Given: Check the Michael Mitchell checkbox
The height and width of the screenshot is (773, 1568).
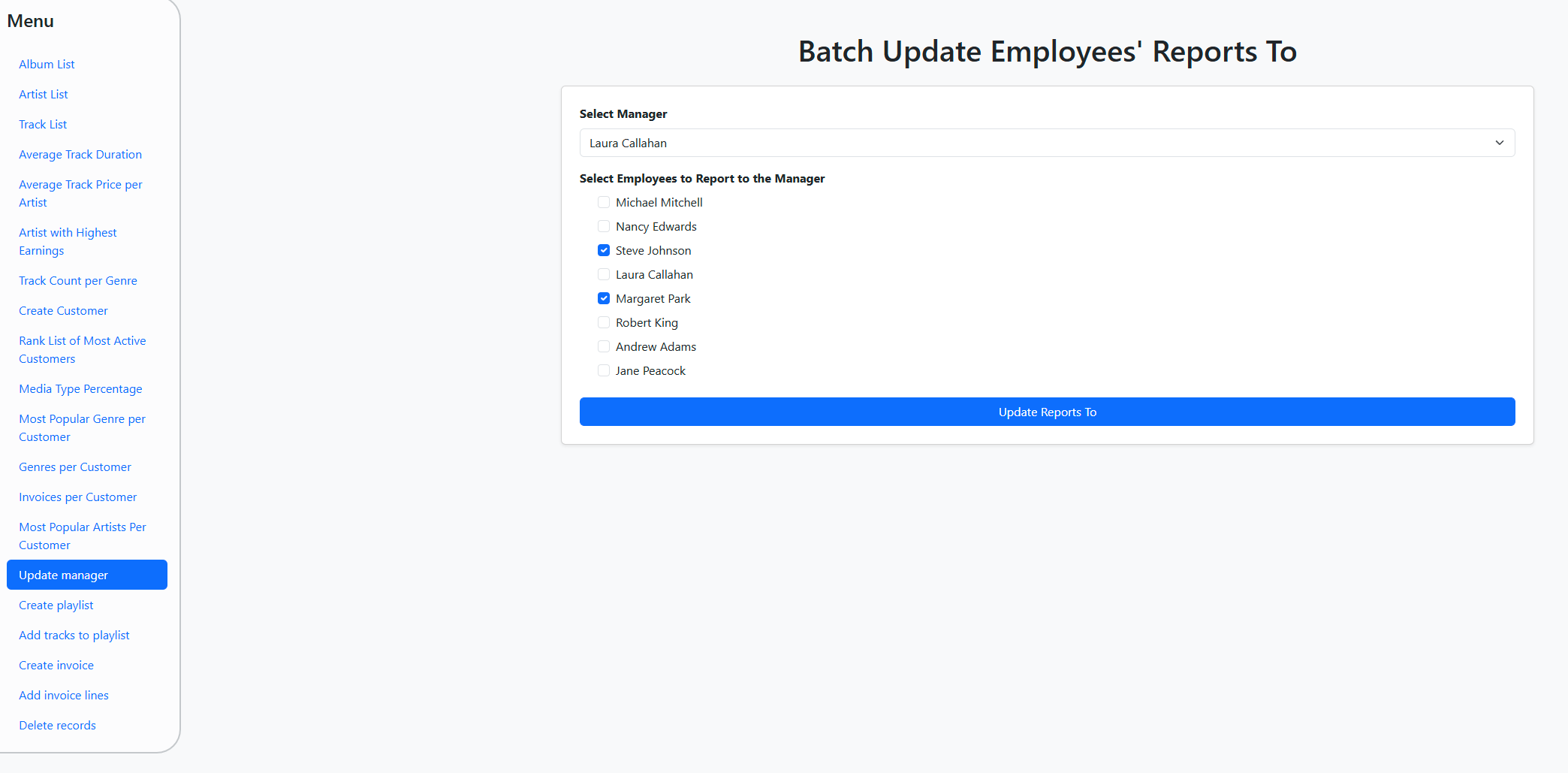Looking at the screenshot, I should click(x=604, y=202).
